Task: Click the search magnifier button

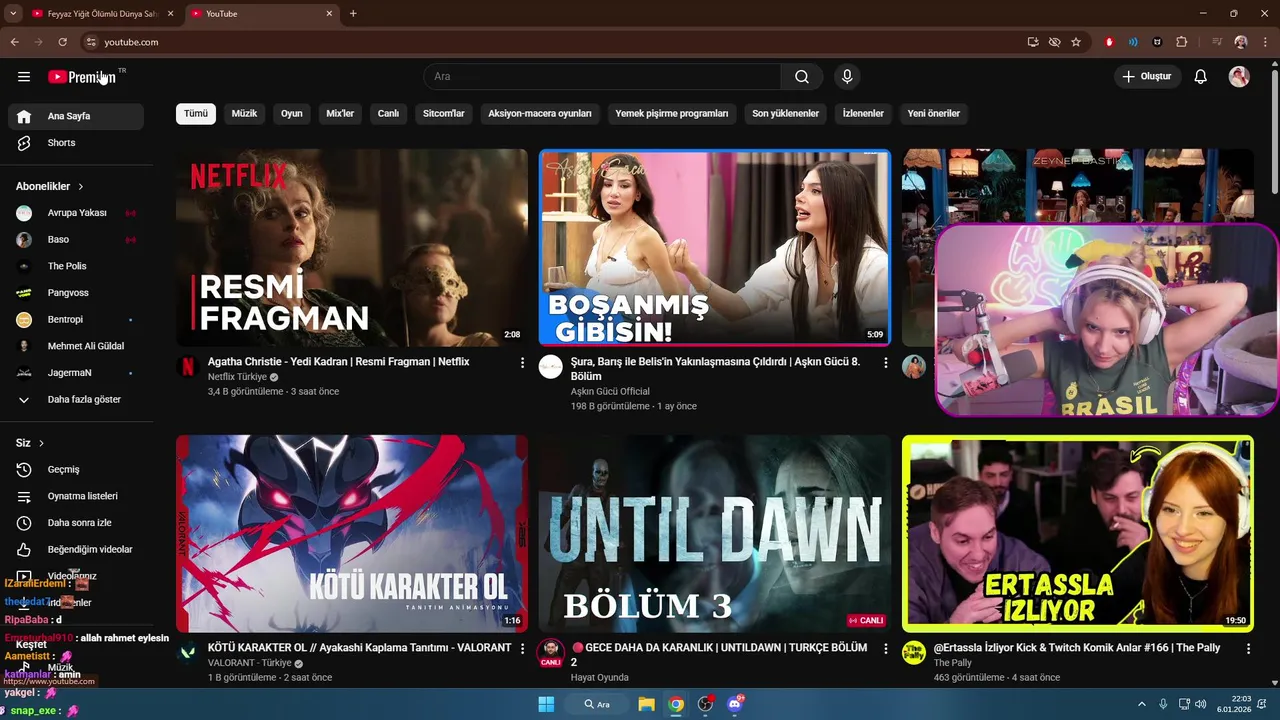Action: pyautogui.click(x=802, y=77)
